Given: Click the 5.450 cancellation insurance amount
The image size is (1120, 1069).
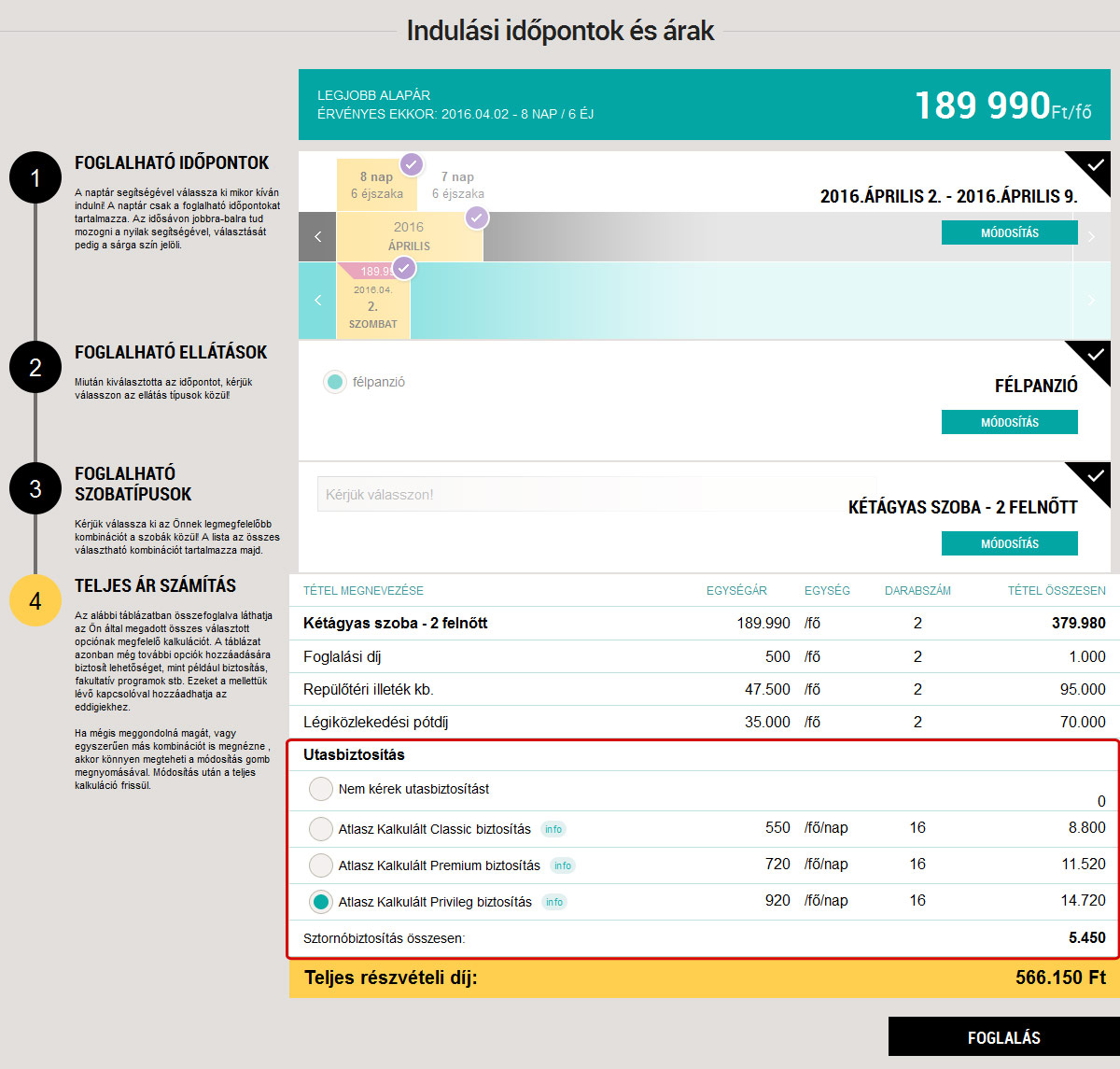Looking at the screenshot, I should coord(1087,937).
